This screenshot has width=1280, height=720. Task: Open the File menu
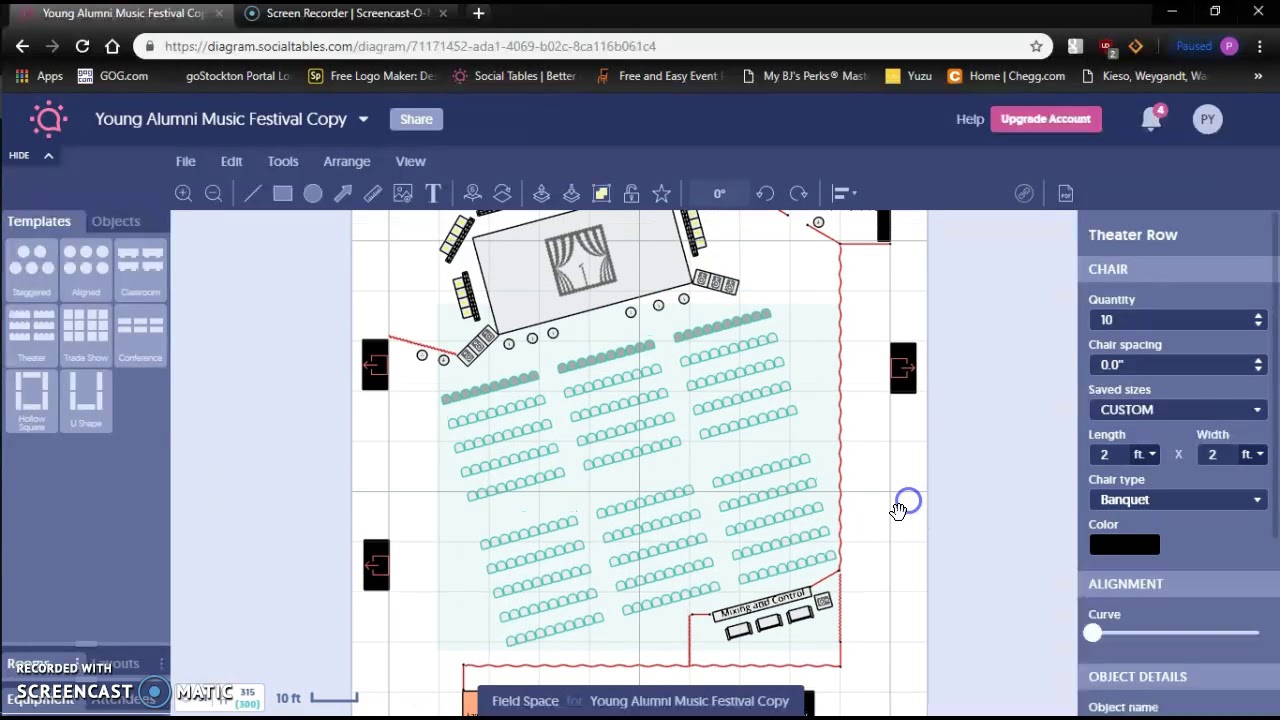coord(185,161)
